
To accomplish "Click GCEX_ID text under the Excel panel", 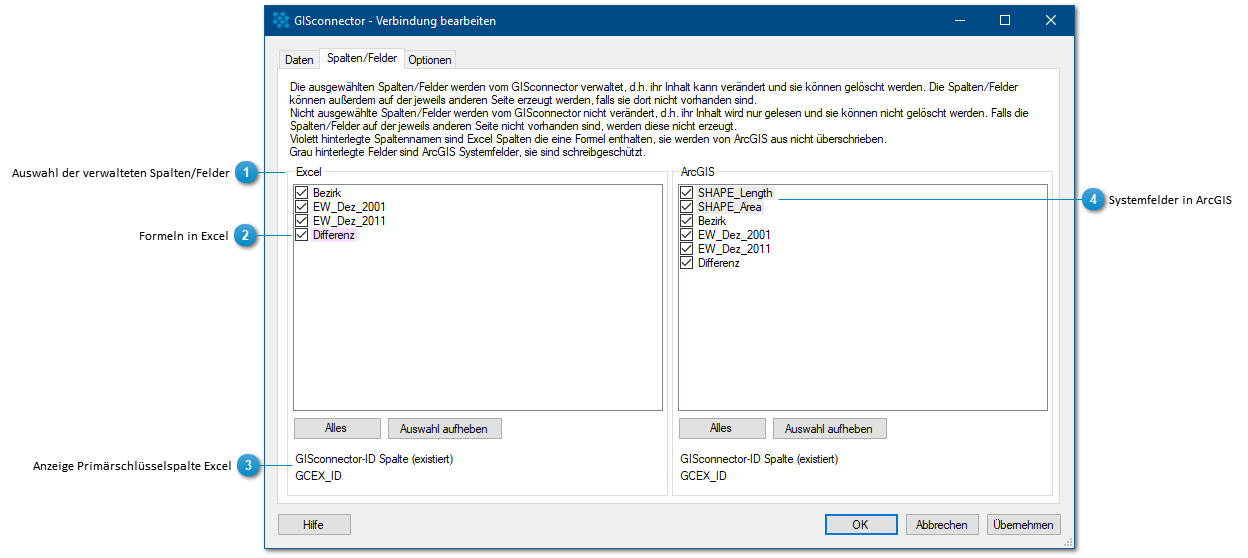I will pyautogui.click(x=319, y=476).
